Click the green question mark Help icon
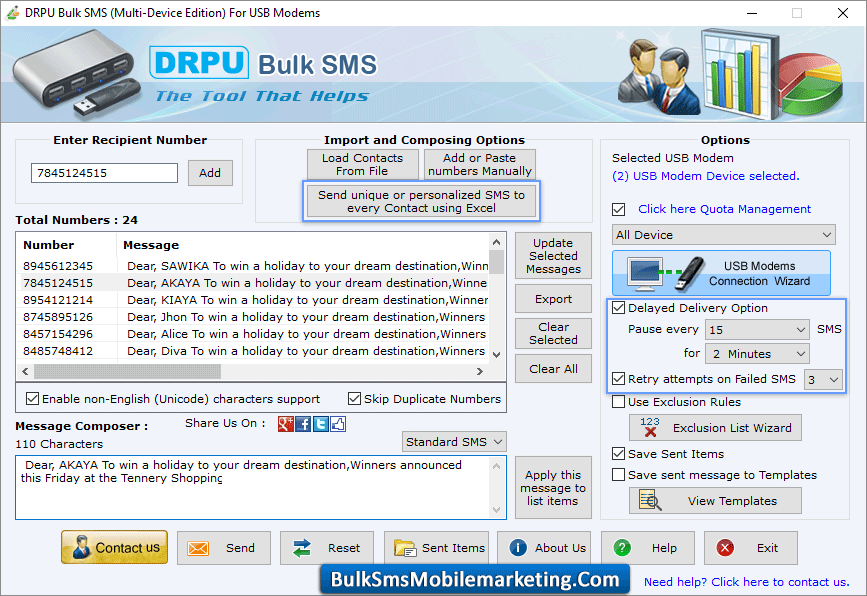The image size is (867, 596). click(622, 548)
